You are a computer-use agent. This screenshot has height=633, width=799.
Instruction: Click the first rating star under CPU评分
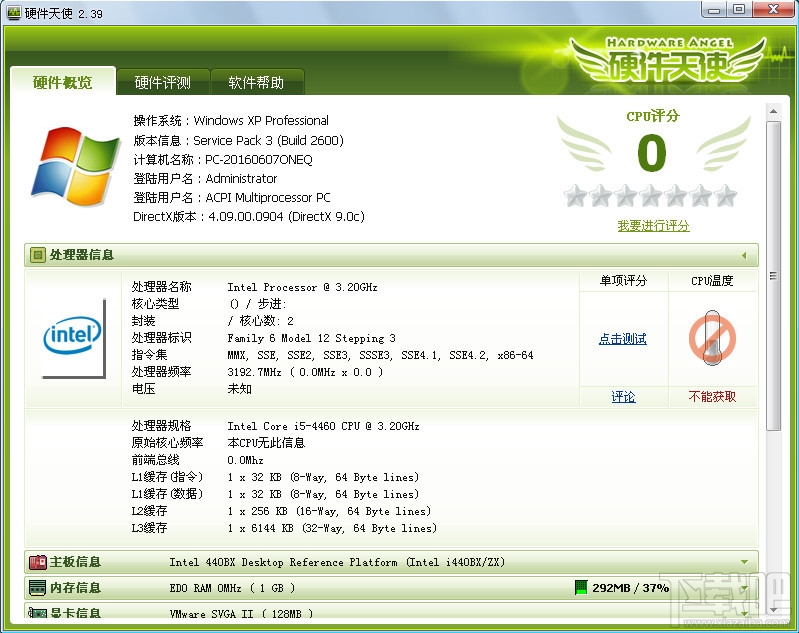pos(575,196)
